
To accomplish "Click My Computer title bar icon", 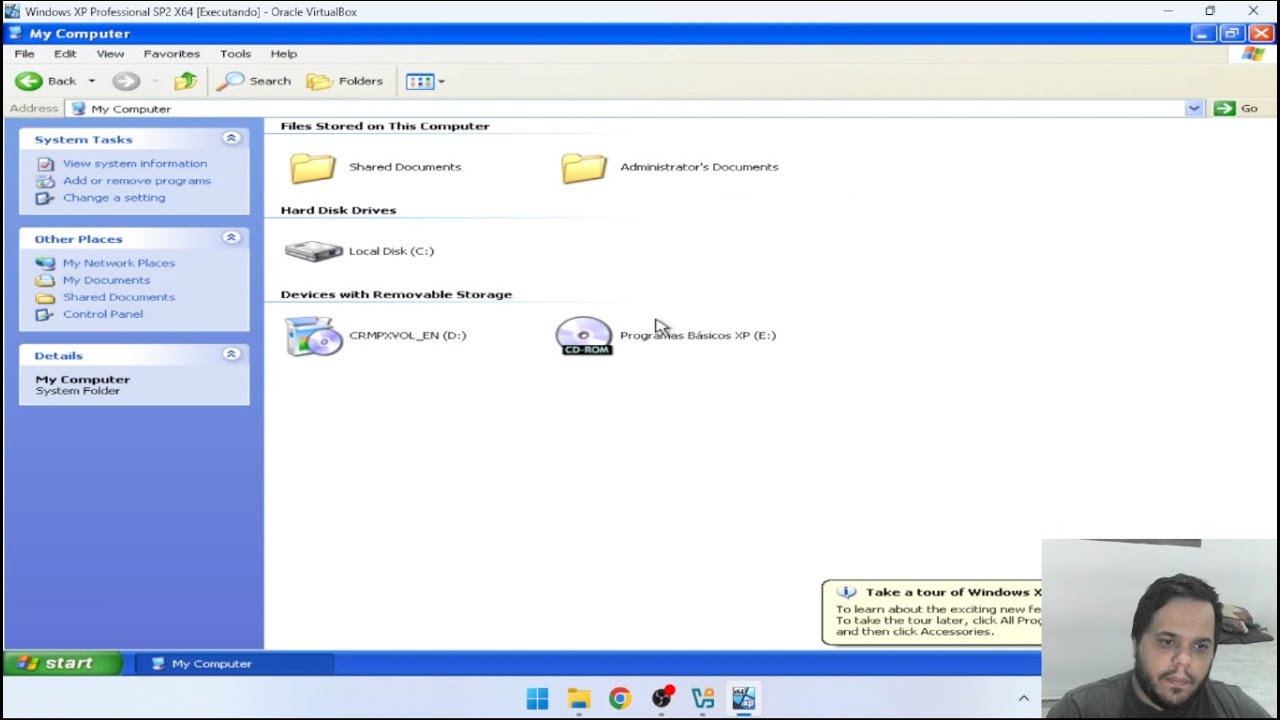I will point(15,33).
